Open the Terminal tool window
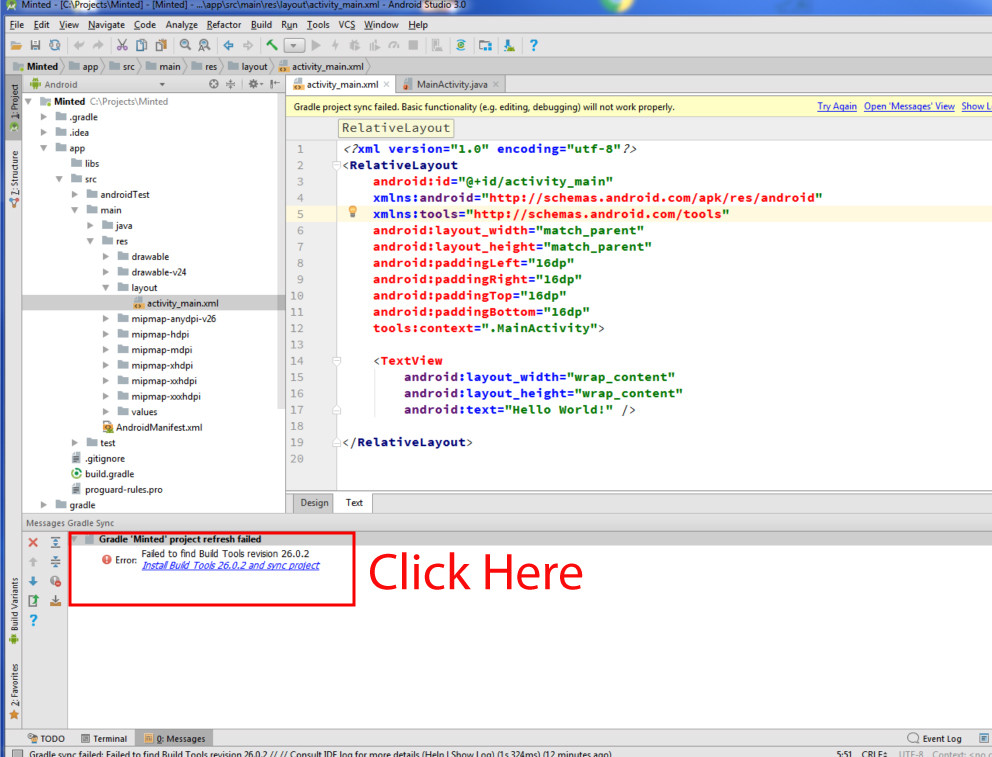 click(104, 739)
